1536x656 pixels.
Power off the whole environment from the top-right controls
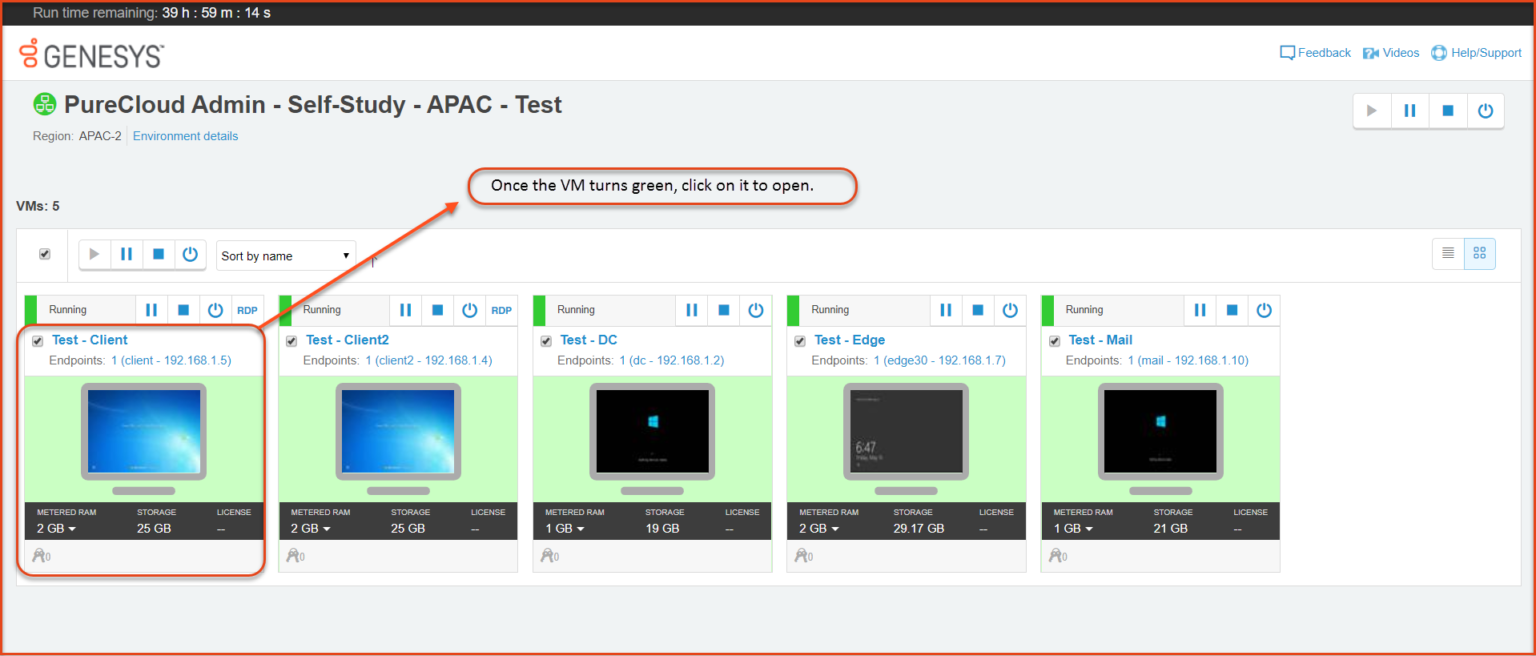(1485, 111)
